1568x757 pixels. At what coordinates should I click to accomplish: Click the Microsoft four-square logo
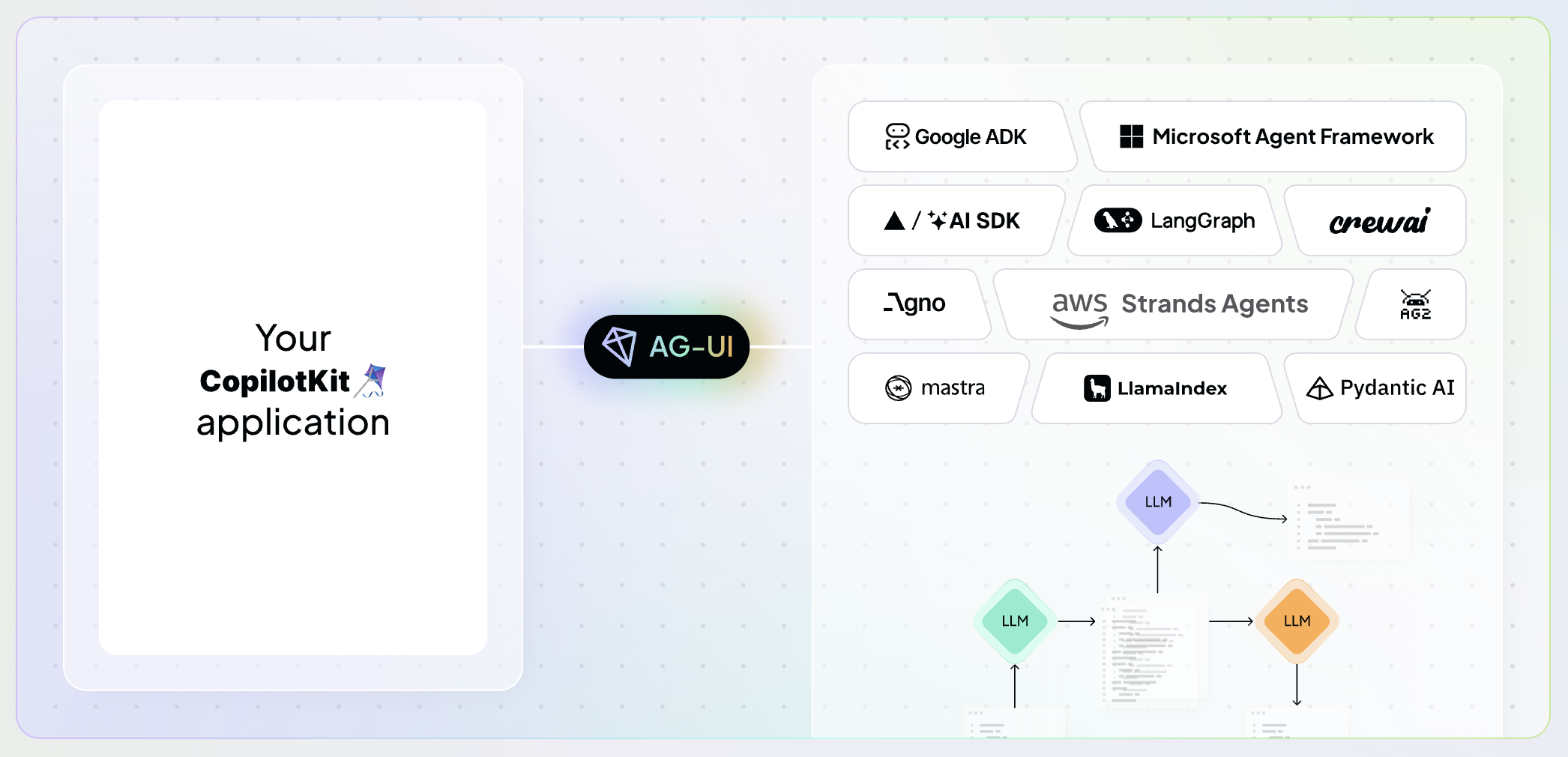pyautogui.click(x=1131, y=136)
